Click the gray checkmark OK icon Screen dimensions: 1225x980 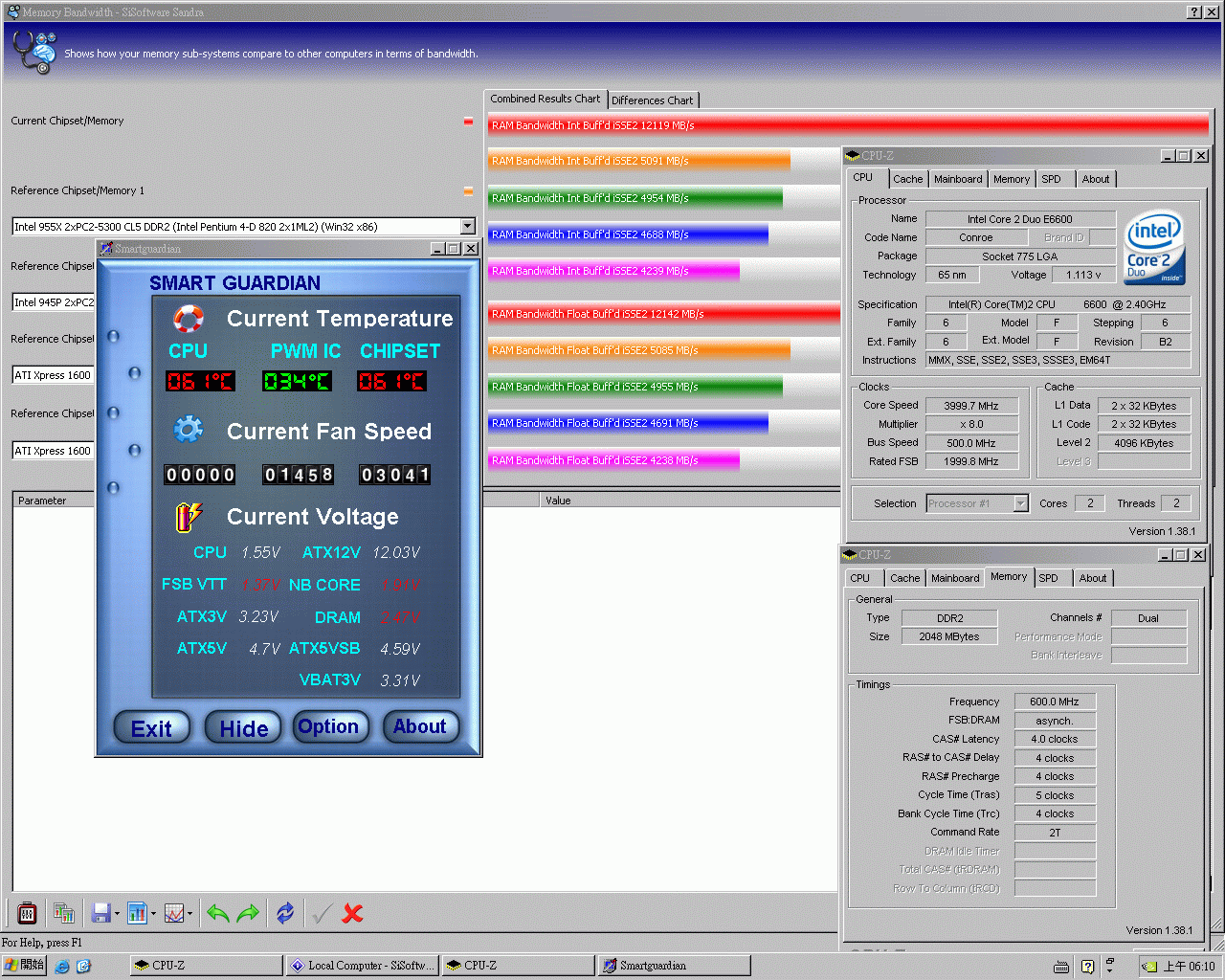323,913
